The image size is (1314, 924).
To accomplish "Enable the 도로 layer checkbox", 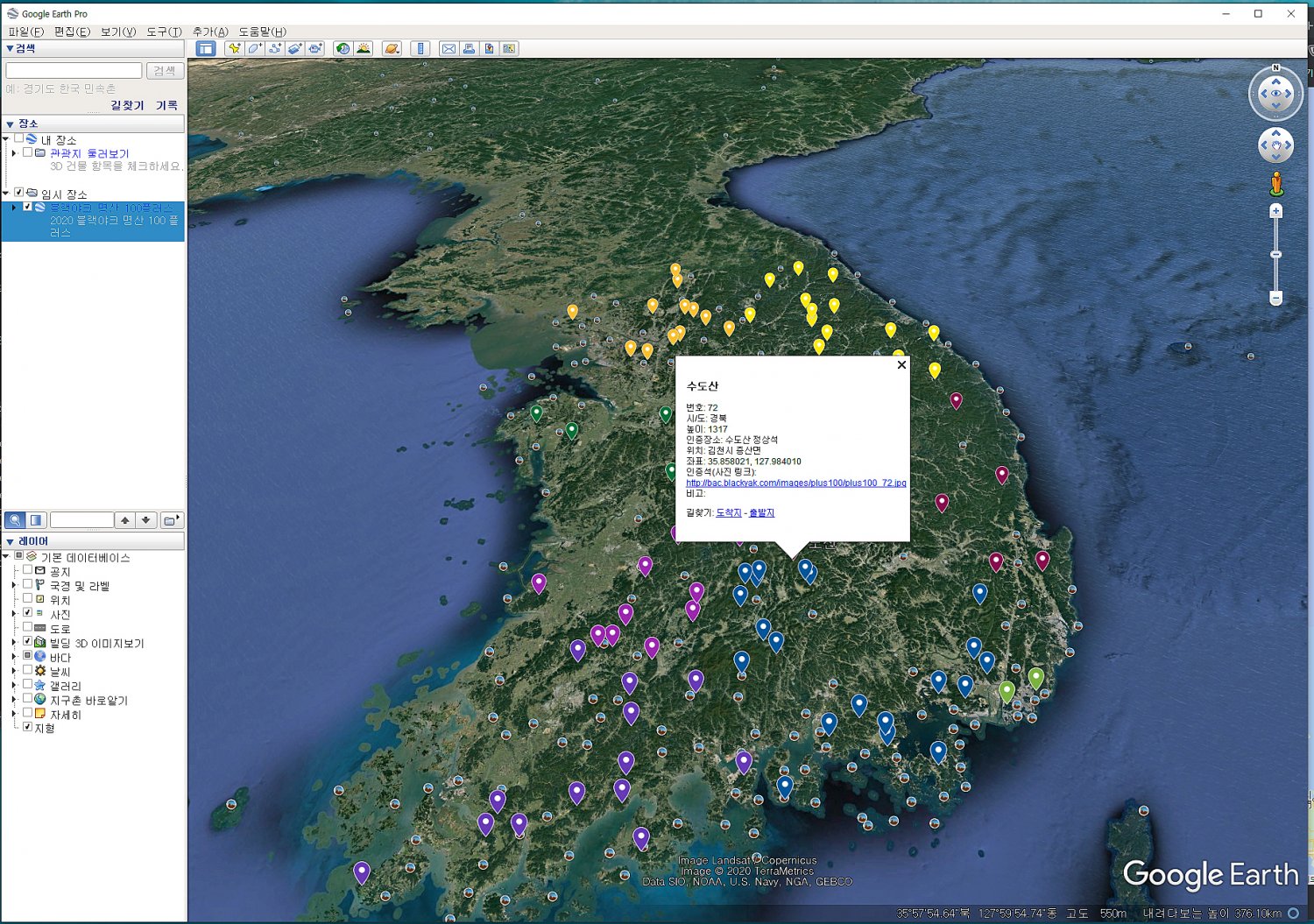I will (28, 627).
